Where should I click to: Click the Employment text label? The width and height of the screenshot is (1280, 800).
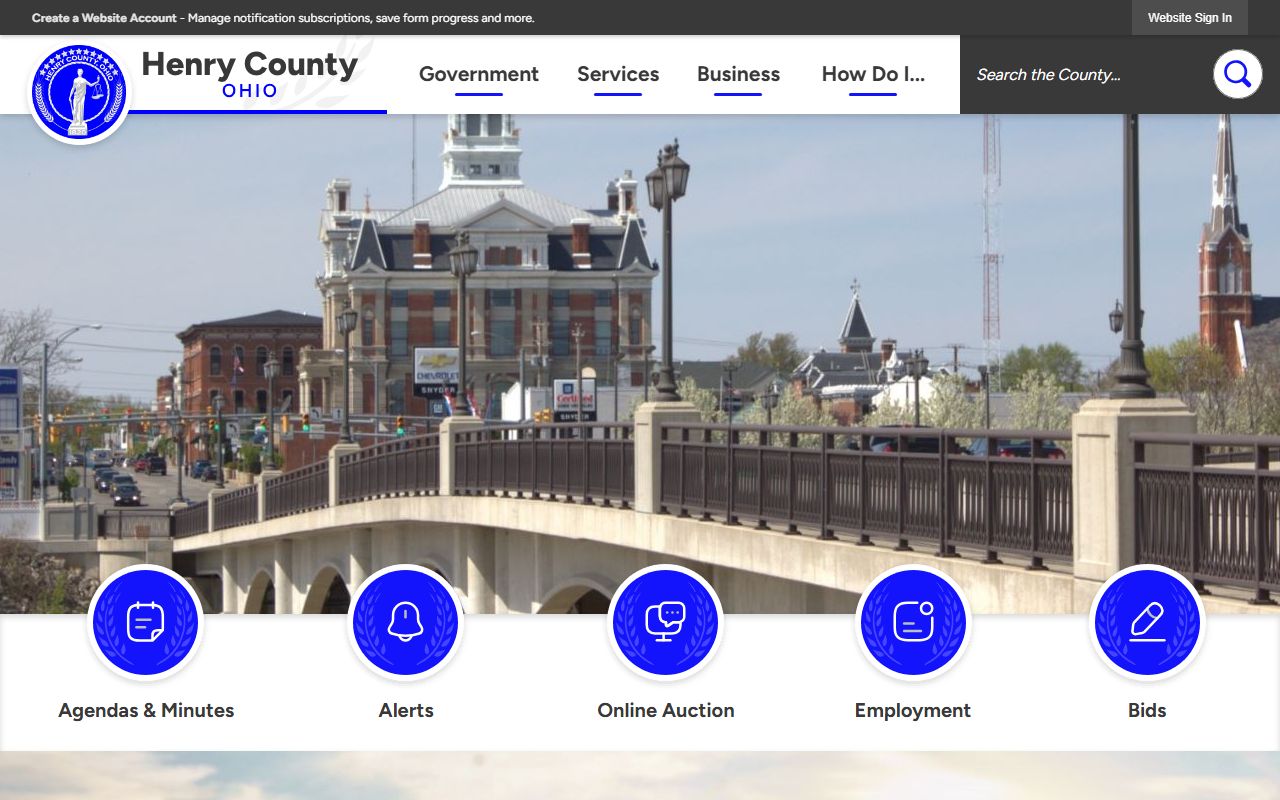913,710
